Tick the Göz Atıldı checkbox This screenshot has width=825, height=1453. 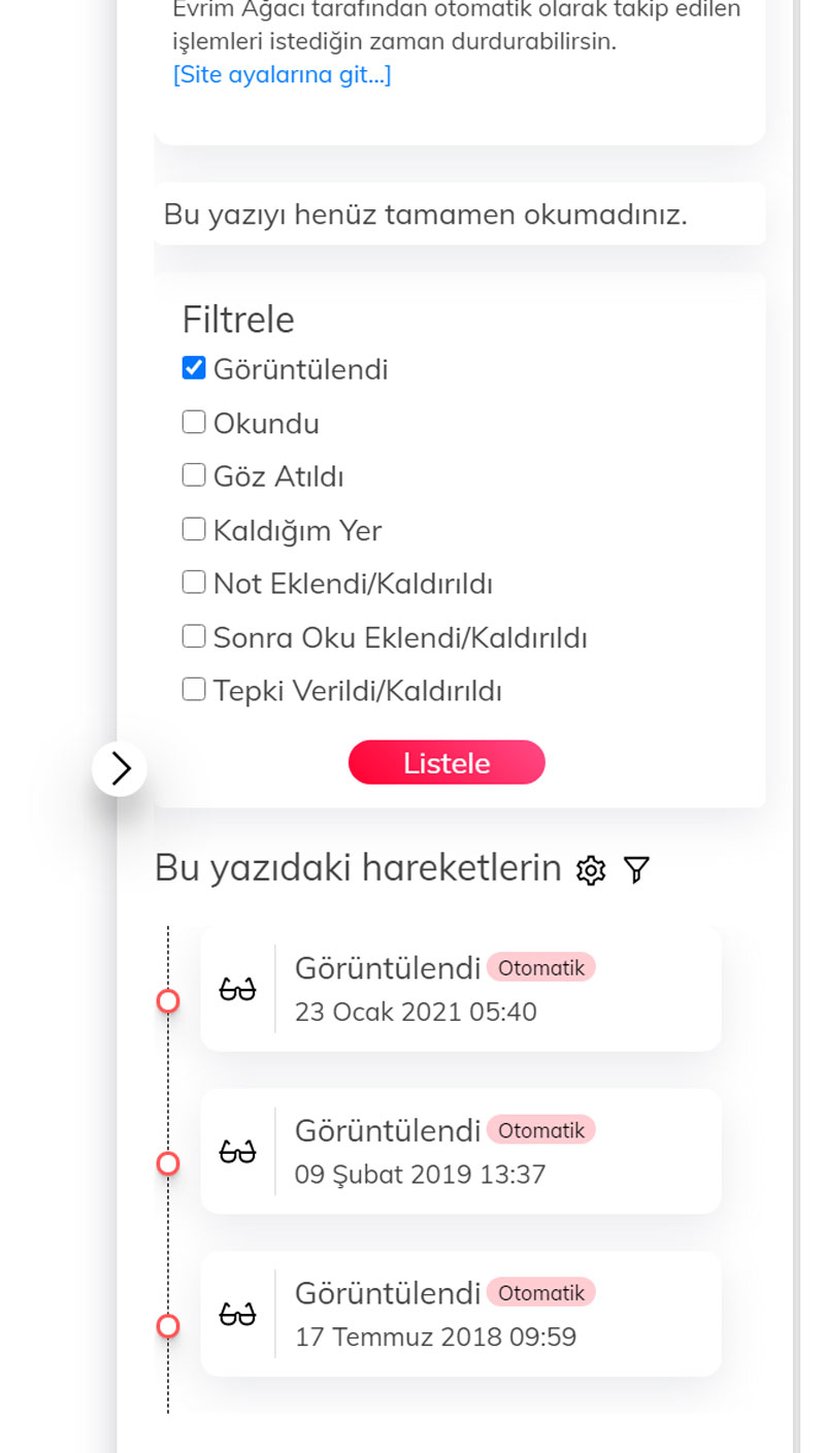pyautogui.click(x=194, y=475)
